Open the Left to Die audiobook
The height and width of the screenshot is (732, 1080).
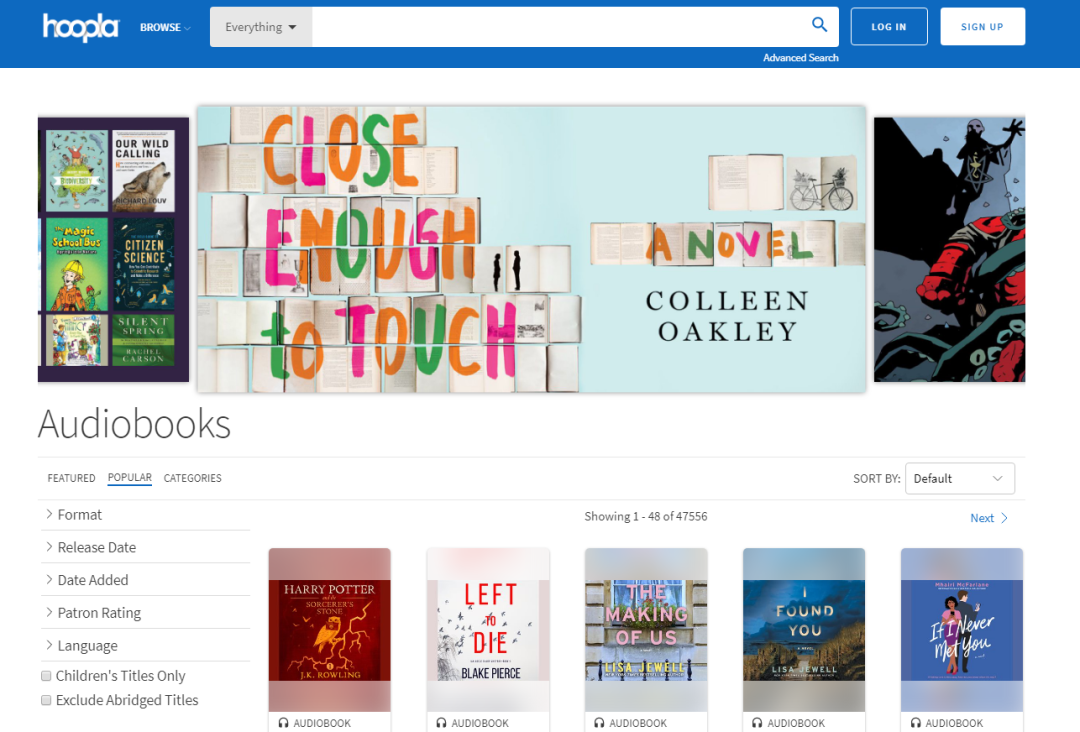point(488,630)
